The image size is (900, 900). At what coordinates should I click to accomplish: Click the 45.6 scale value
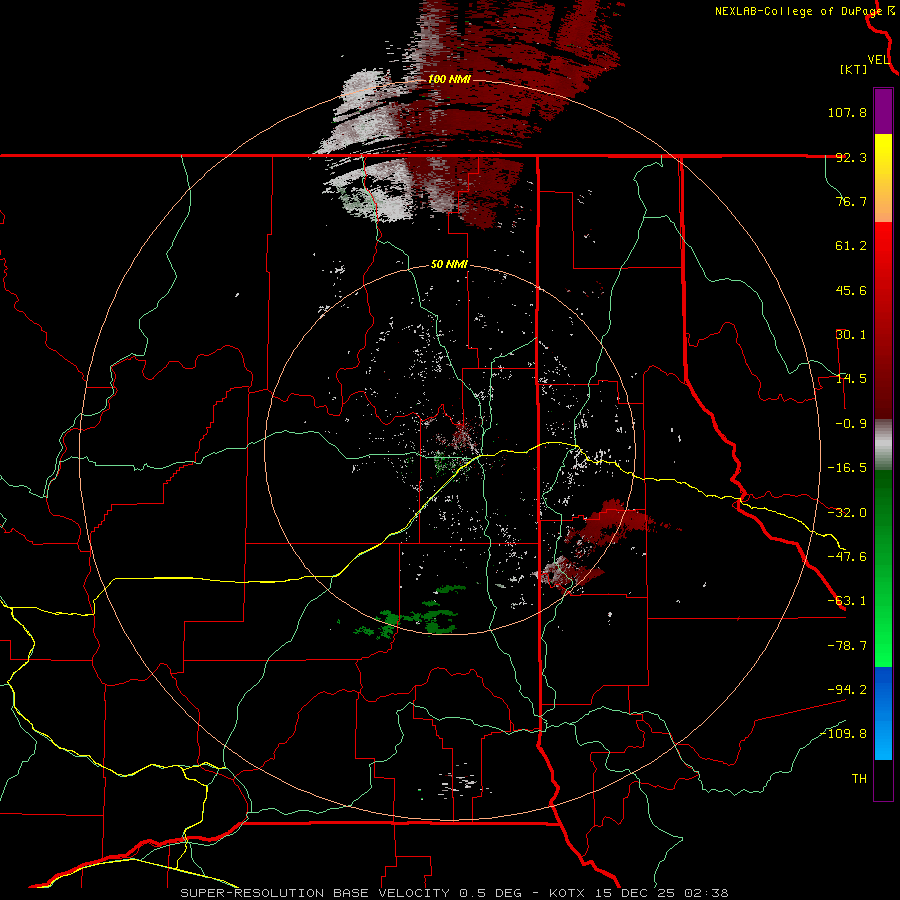(x=851, y=290)
